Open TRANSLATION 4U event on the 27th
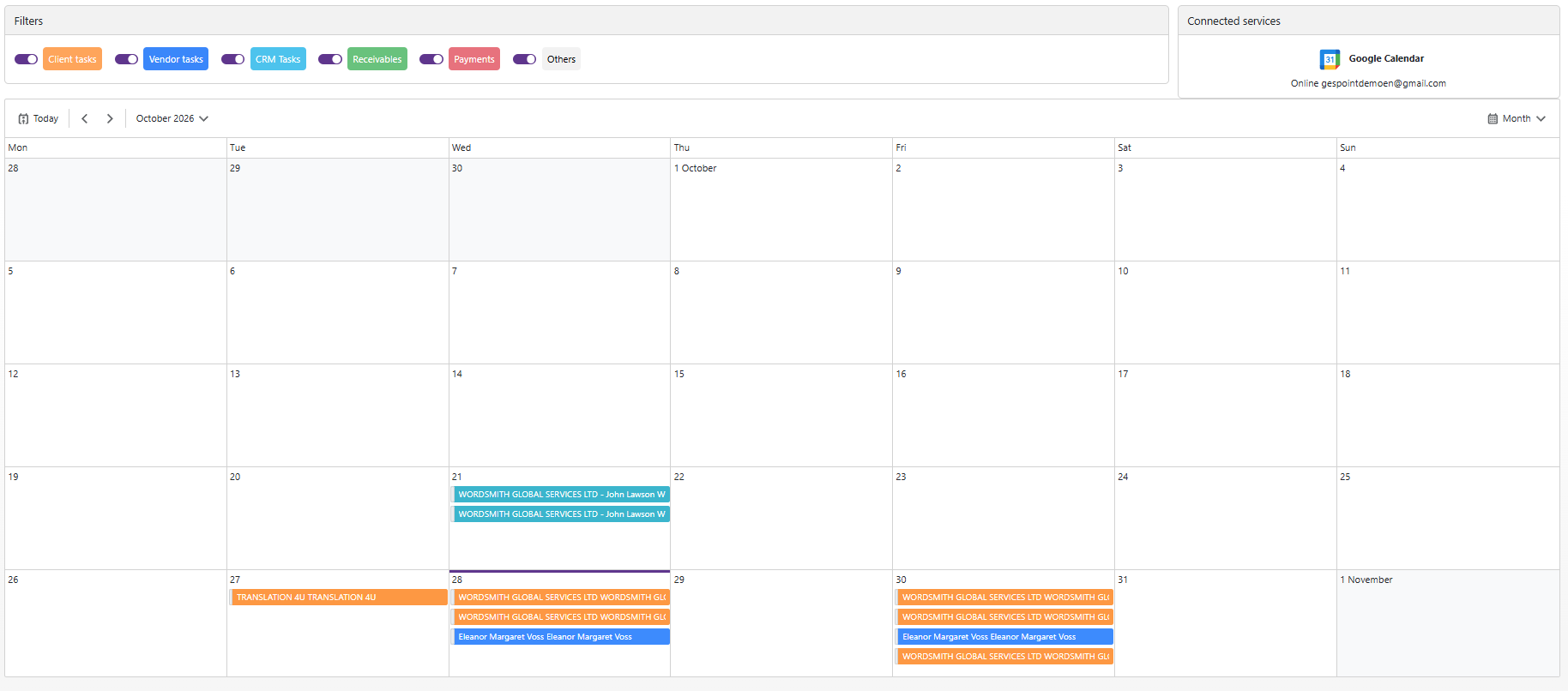The image size is (1568, 691). [x=339, y=597]
